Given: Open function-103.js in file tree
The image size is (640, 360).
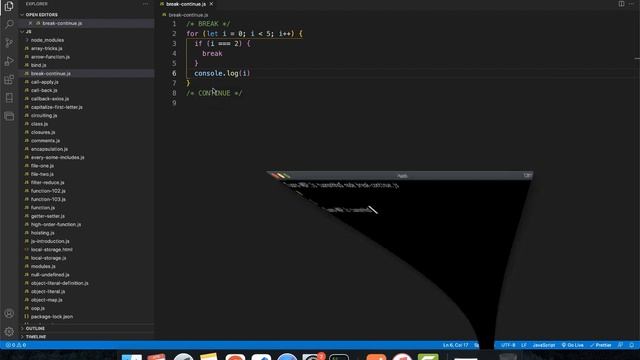Looking at the screenshot, I should pyautogui.click(x=48, y=199).
